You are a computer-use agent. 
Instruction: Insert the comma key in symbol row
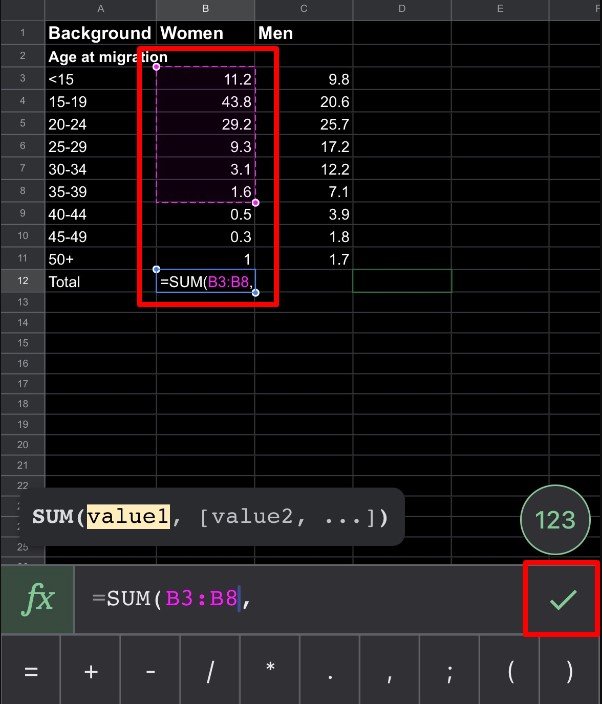(390, 671)
